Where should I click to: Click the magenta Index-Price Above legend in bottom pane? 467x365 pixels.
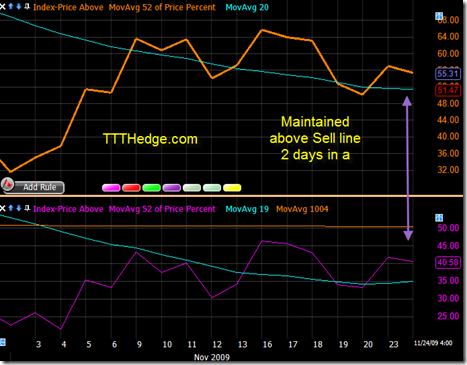68,209
